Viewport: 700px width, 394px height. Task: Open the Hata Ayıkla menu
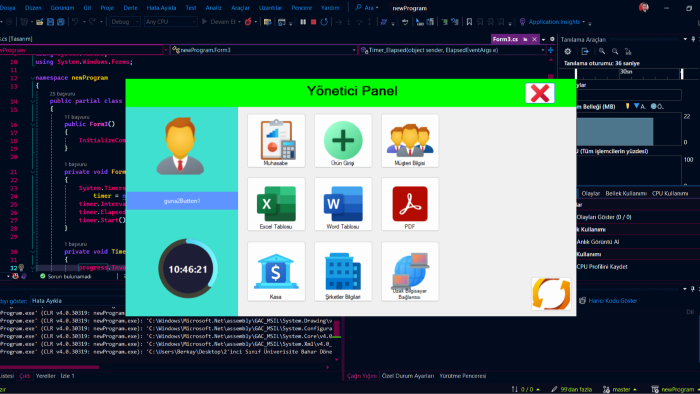(x=161, y=8)
